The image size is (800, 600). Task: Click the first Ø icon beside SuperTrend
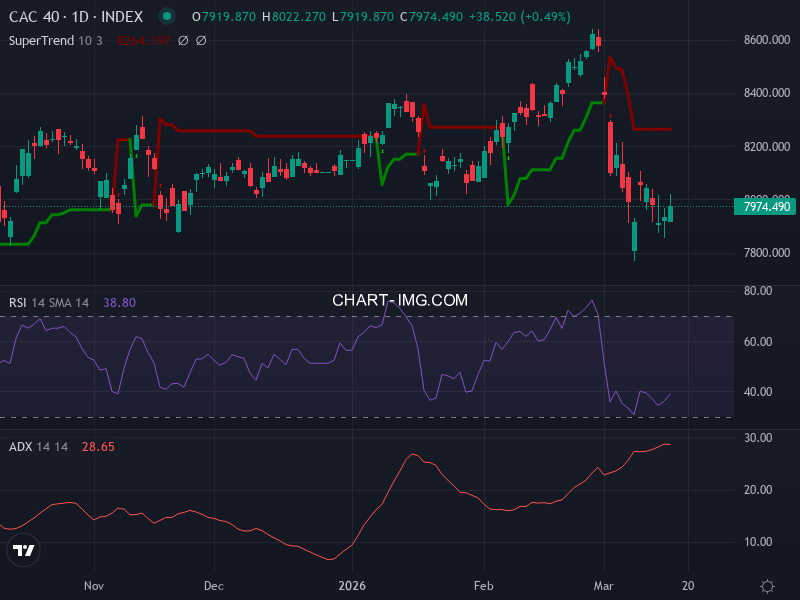click(182, 41)
